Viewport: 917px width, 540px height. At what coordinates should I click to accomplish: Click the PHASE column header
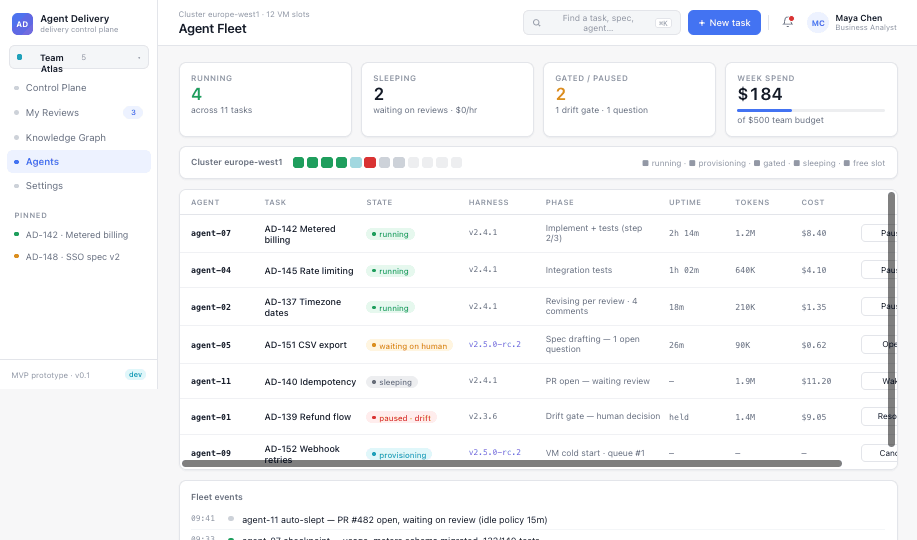point(560,202)
